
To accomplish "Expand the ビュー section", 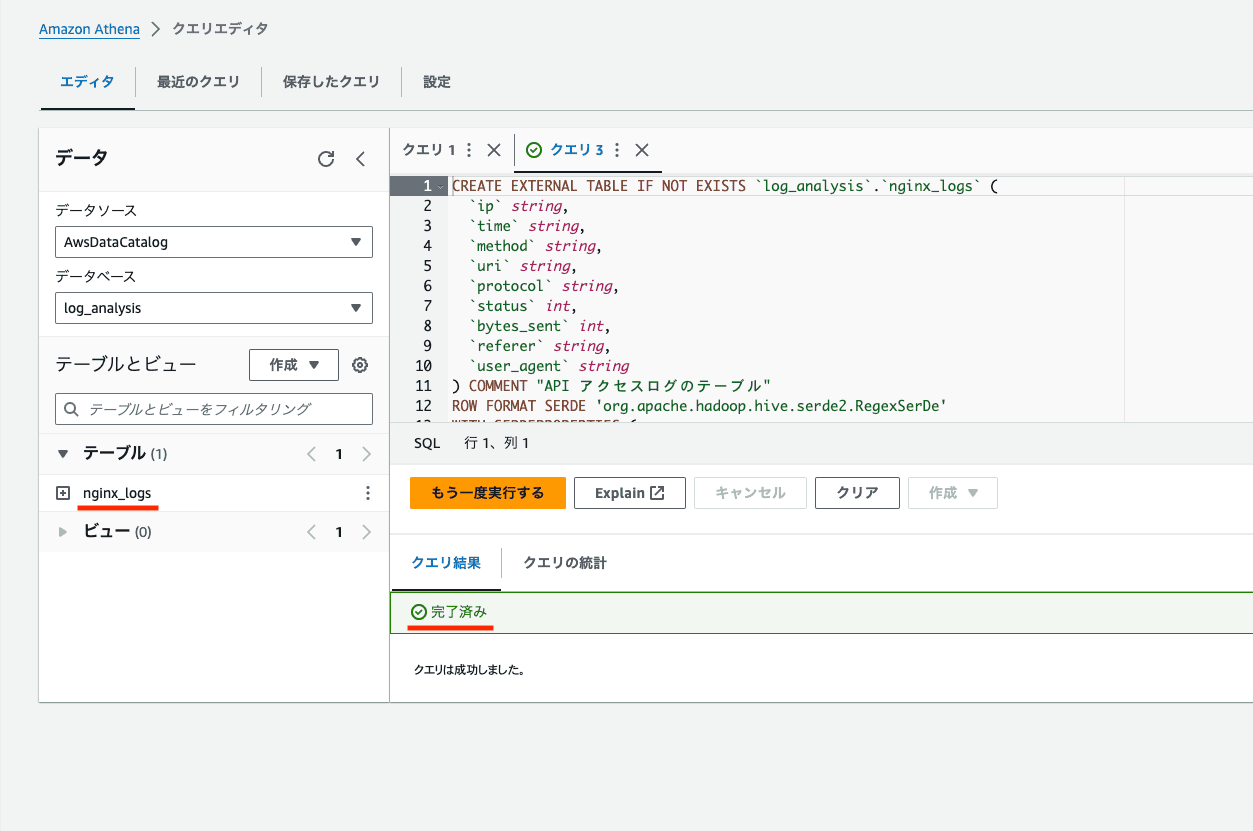I will click(63, 532).
